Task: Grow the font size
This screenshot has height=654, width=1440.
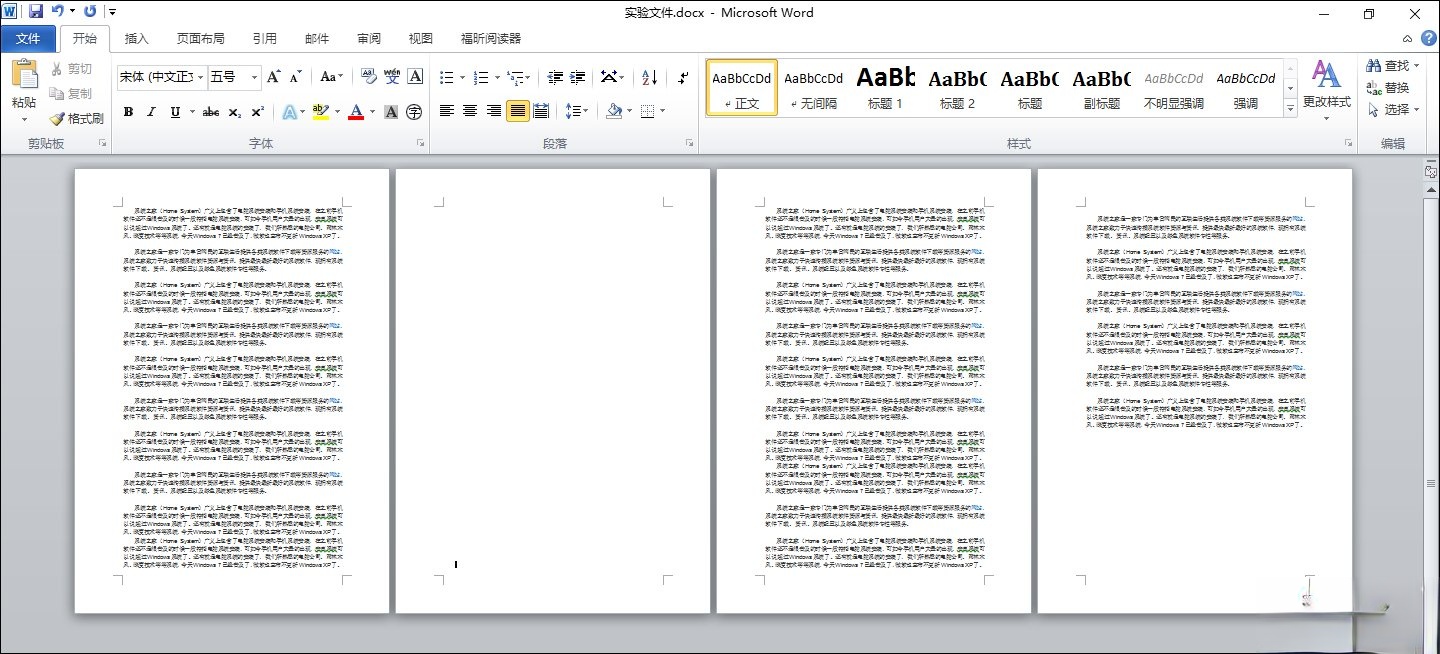Action: coord(274,77)
